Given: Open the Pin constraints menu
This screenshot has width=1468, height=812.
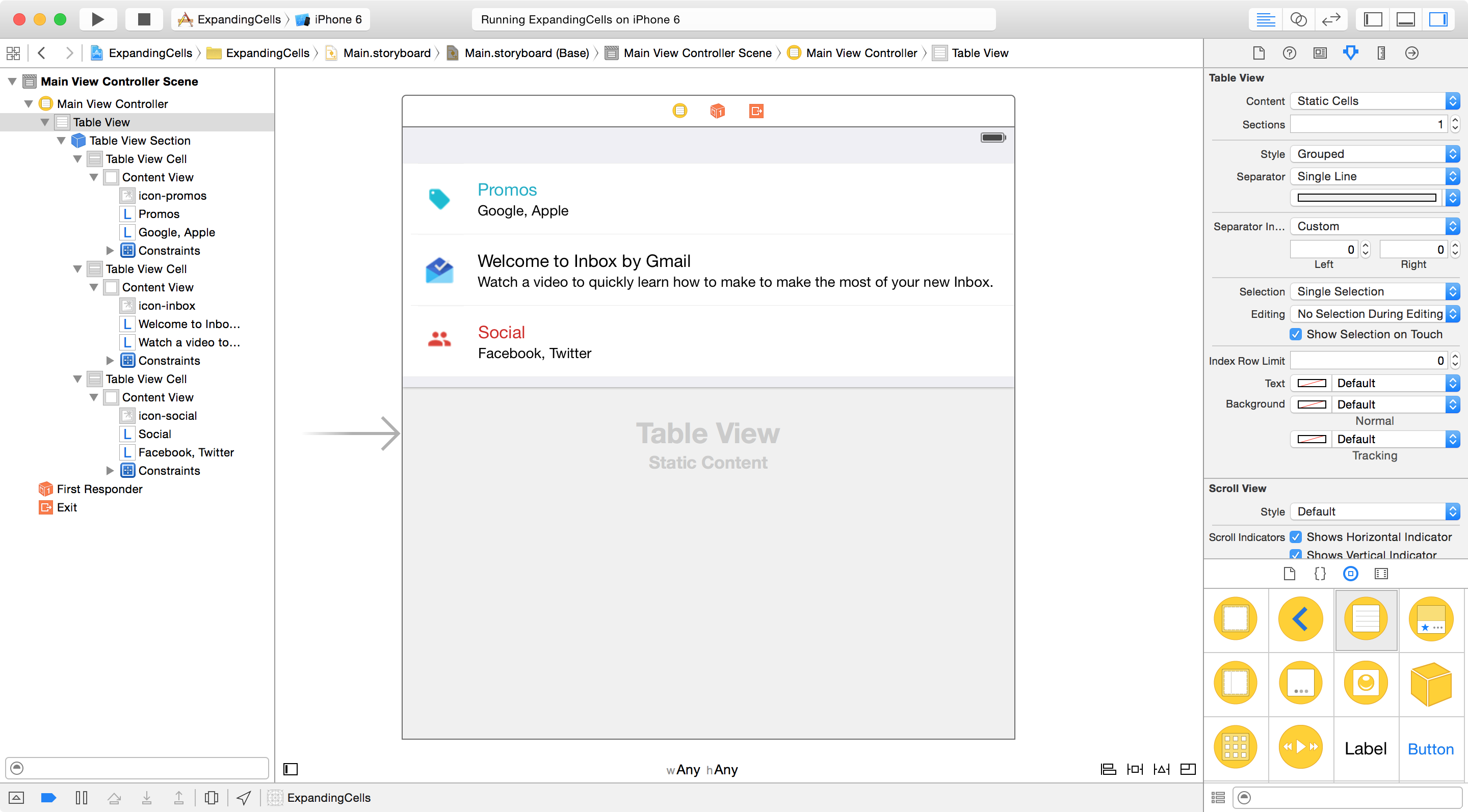Looking at the screenshot, I should 1135,769.
